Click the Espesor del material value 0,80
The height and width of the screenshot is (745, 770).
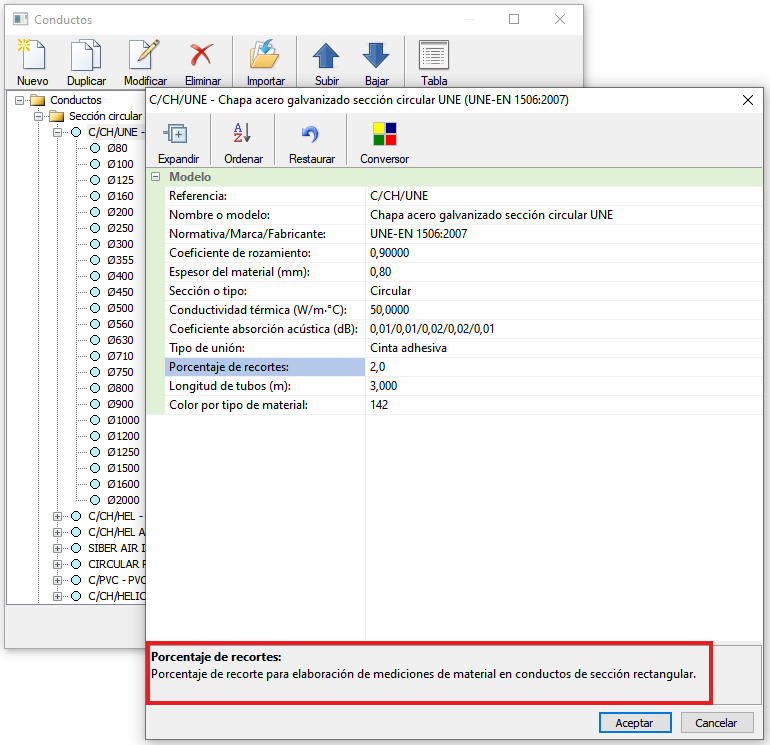coord(564,272)
